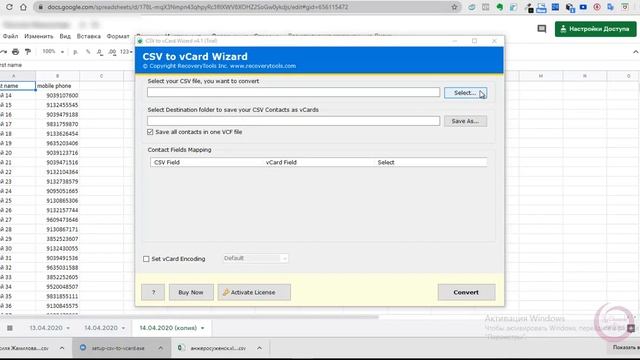This screenshot has width=640, height=360.
Task: Expand options for the rightmost .csv download
Action: (x=259, y=348)
